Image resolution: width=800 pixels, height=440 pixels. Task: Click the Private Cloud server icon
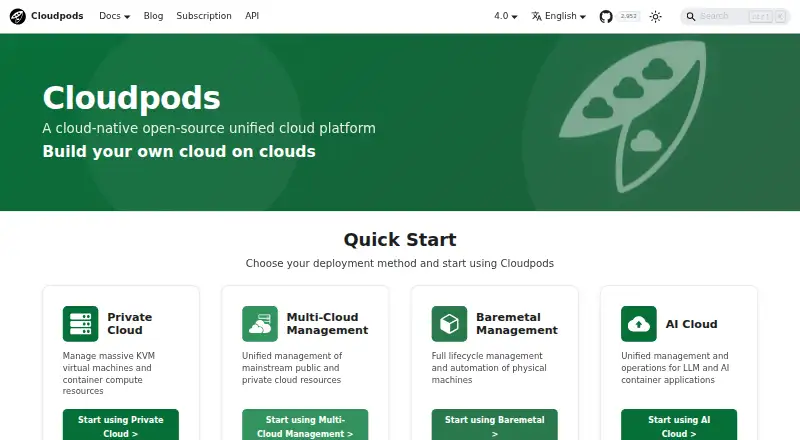(81, 324)
